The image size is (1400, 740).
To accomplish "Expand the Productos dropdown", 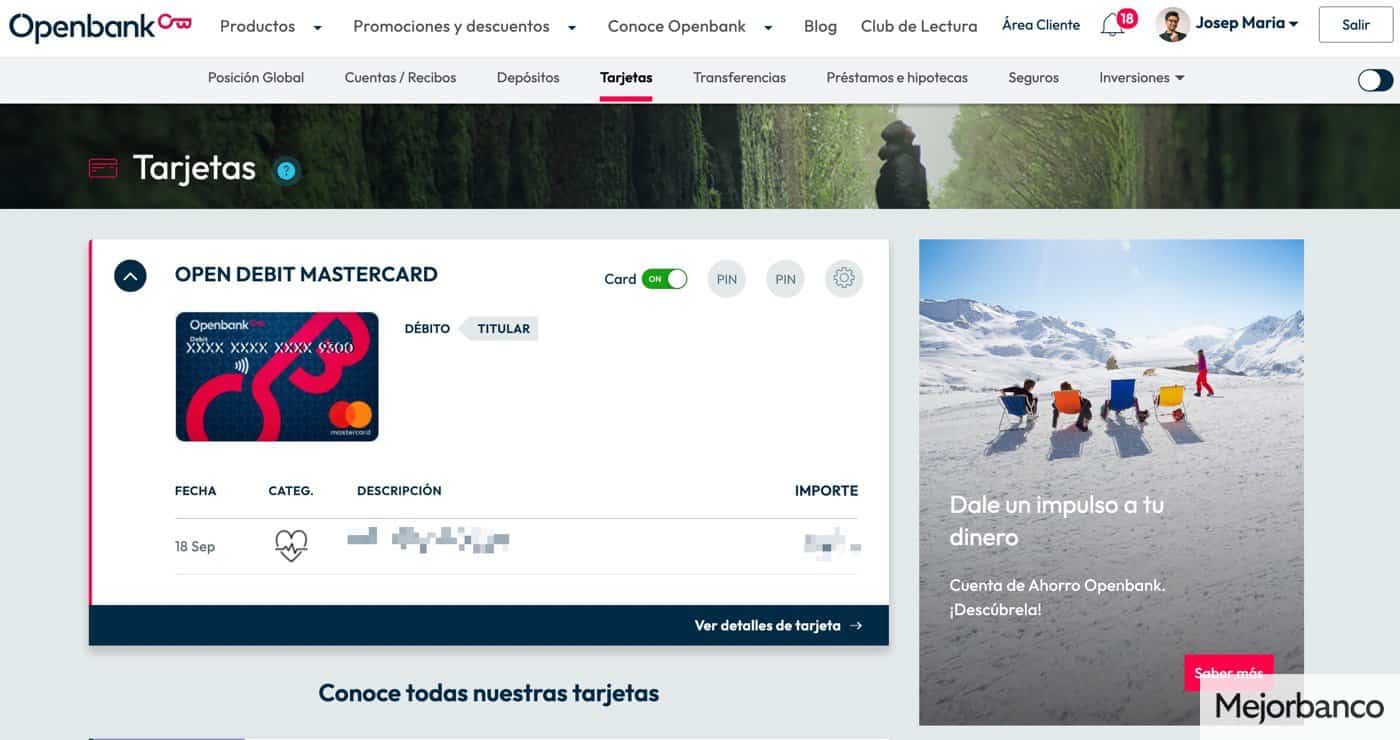I will coord(271,27).
